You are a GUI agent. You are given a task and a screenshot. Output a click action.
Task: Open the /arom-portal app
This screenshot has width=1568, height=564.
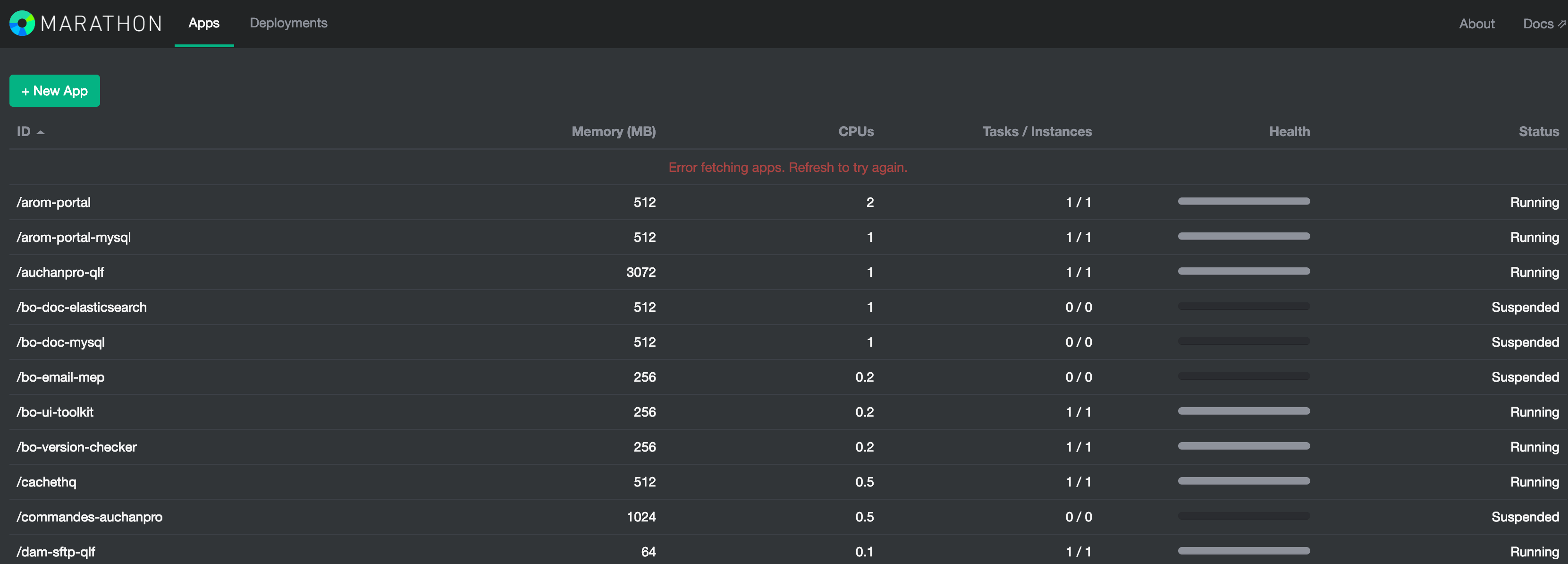pos(53,202)
